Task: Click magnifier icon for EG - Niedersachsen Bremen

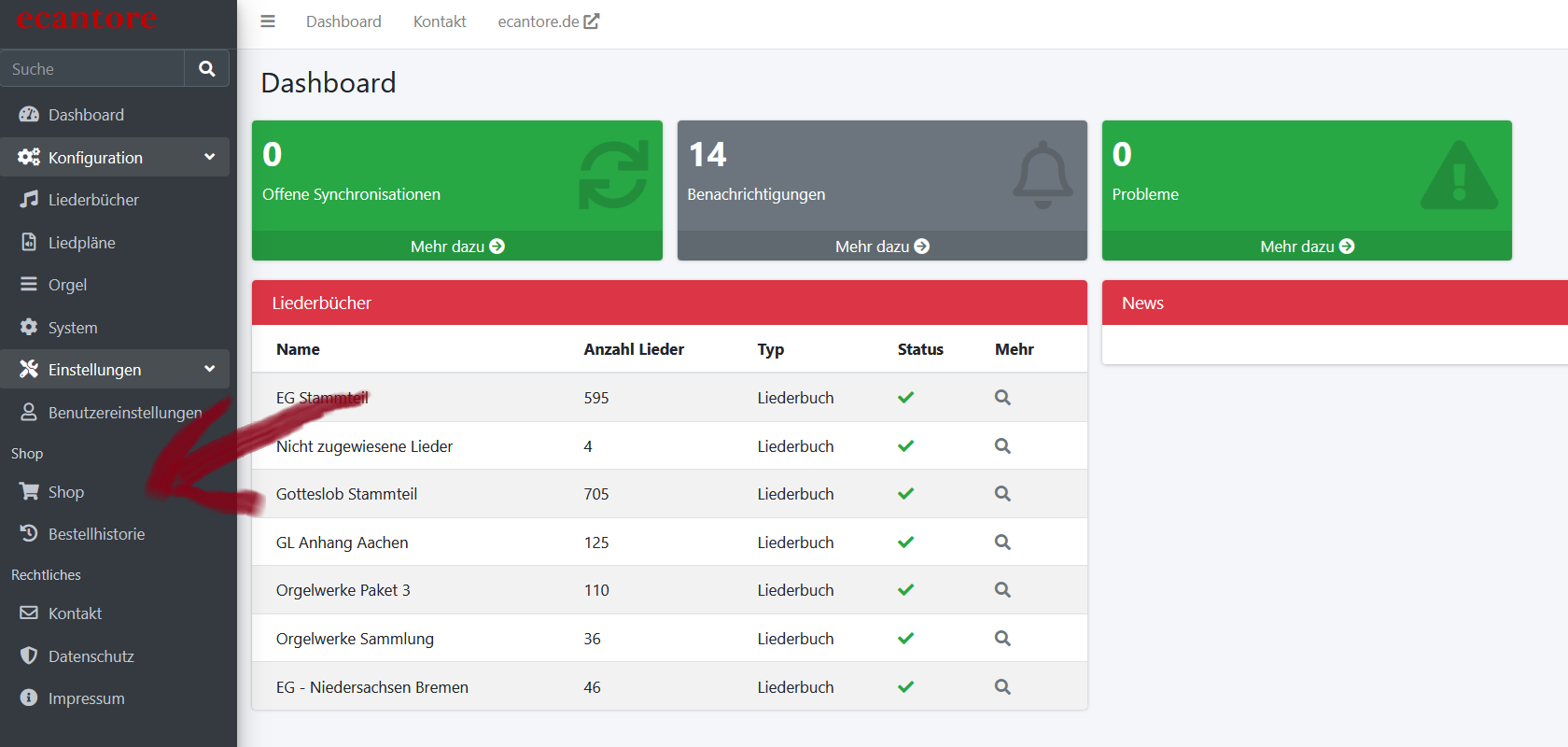Action: (x=1002, y=686)
